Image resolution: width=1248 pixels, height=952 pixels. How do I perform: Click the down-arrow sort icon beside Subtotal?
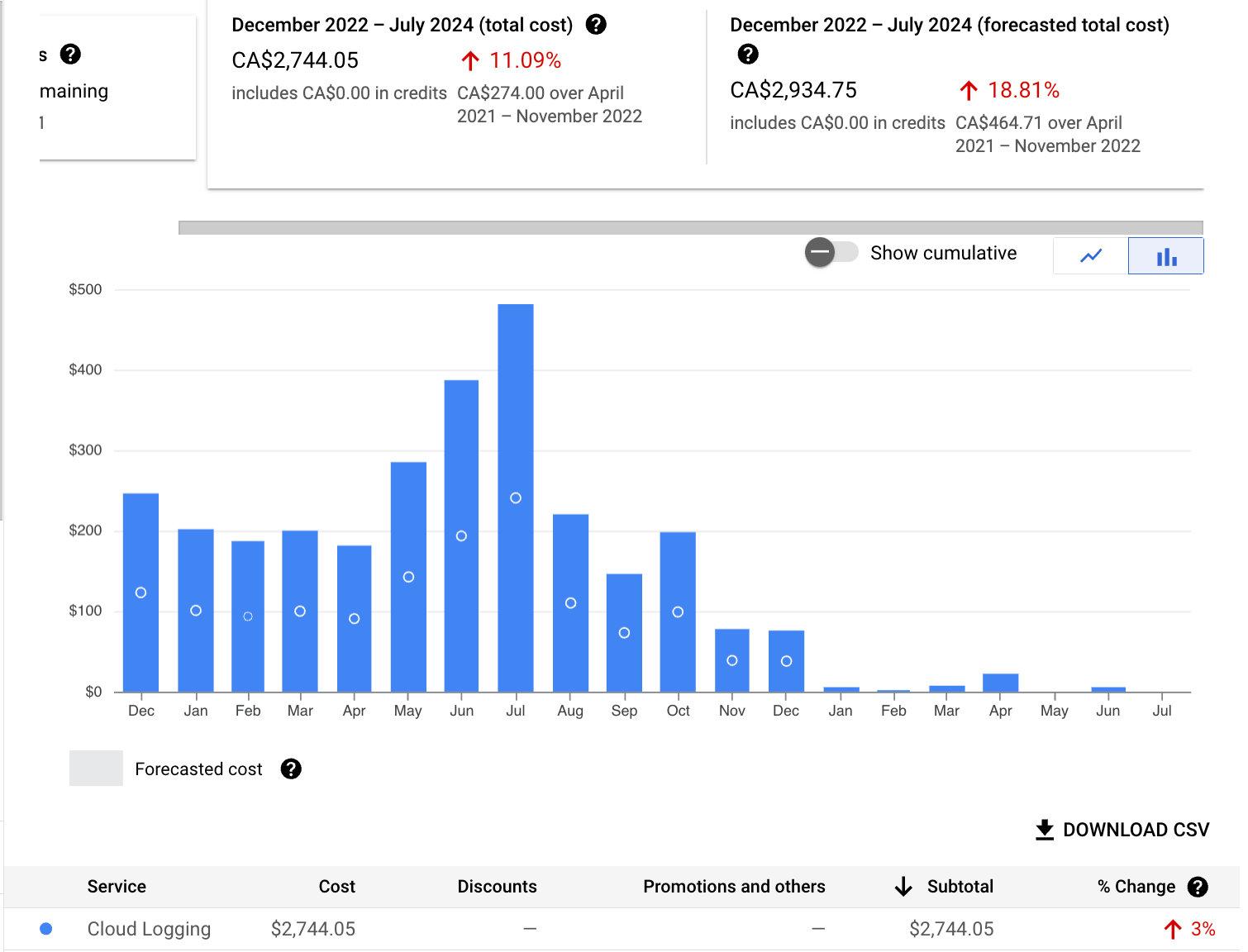[903, 887]
